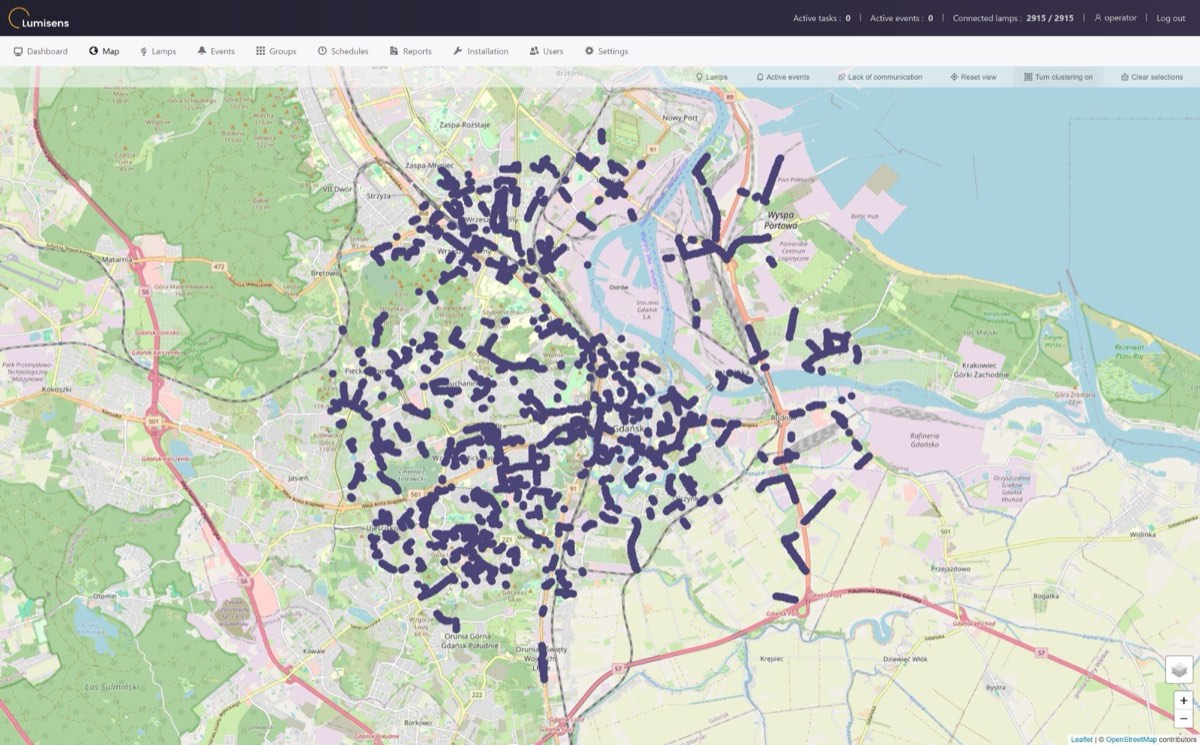Click the Dashboard monitor icon
The height and width of the screenshot is (745, 1200).
pos(18,51)
